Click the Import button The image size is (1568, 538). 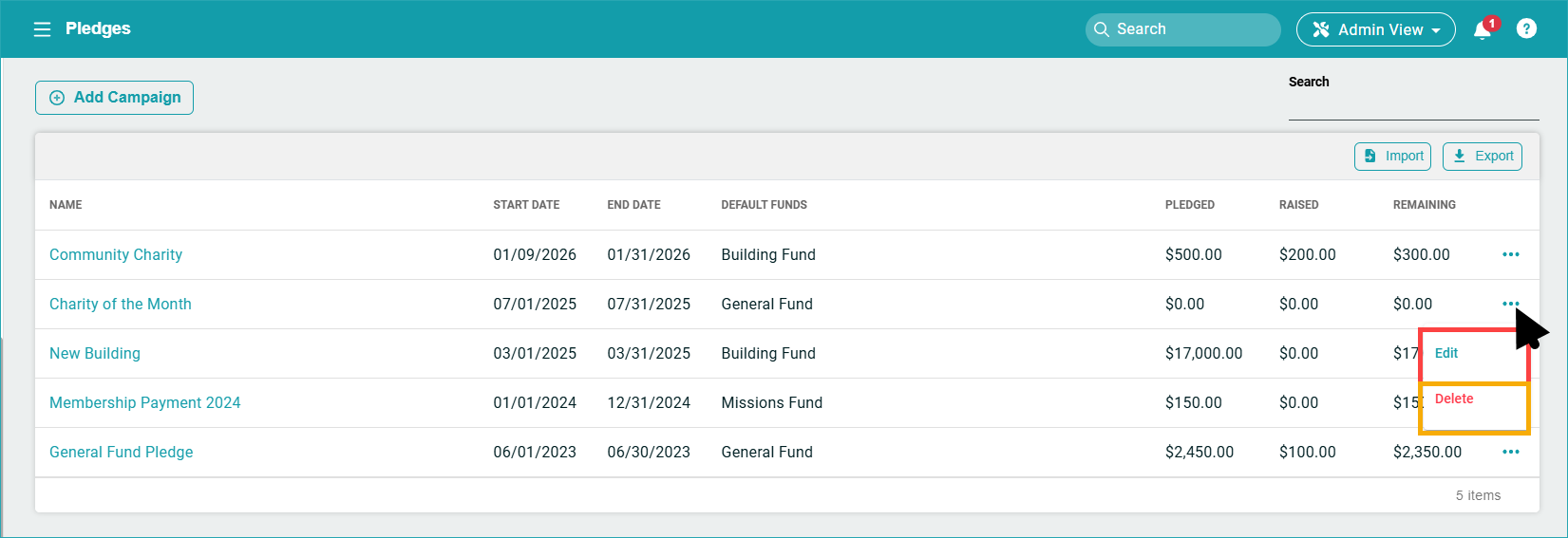click(x=1392, y=157)
